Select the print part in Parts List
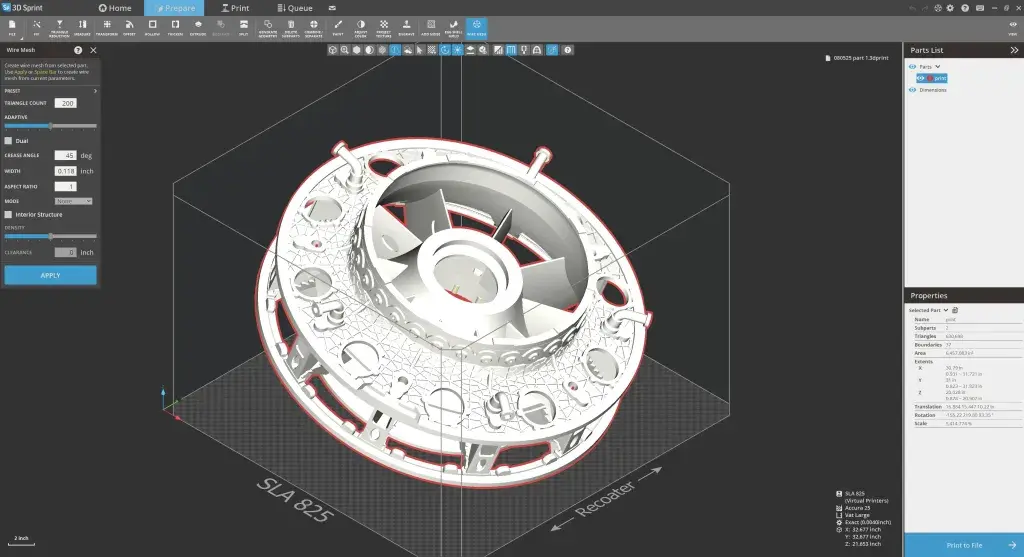This screenshot has width=1024, height=557. [x=932, y=78]
